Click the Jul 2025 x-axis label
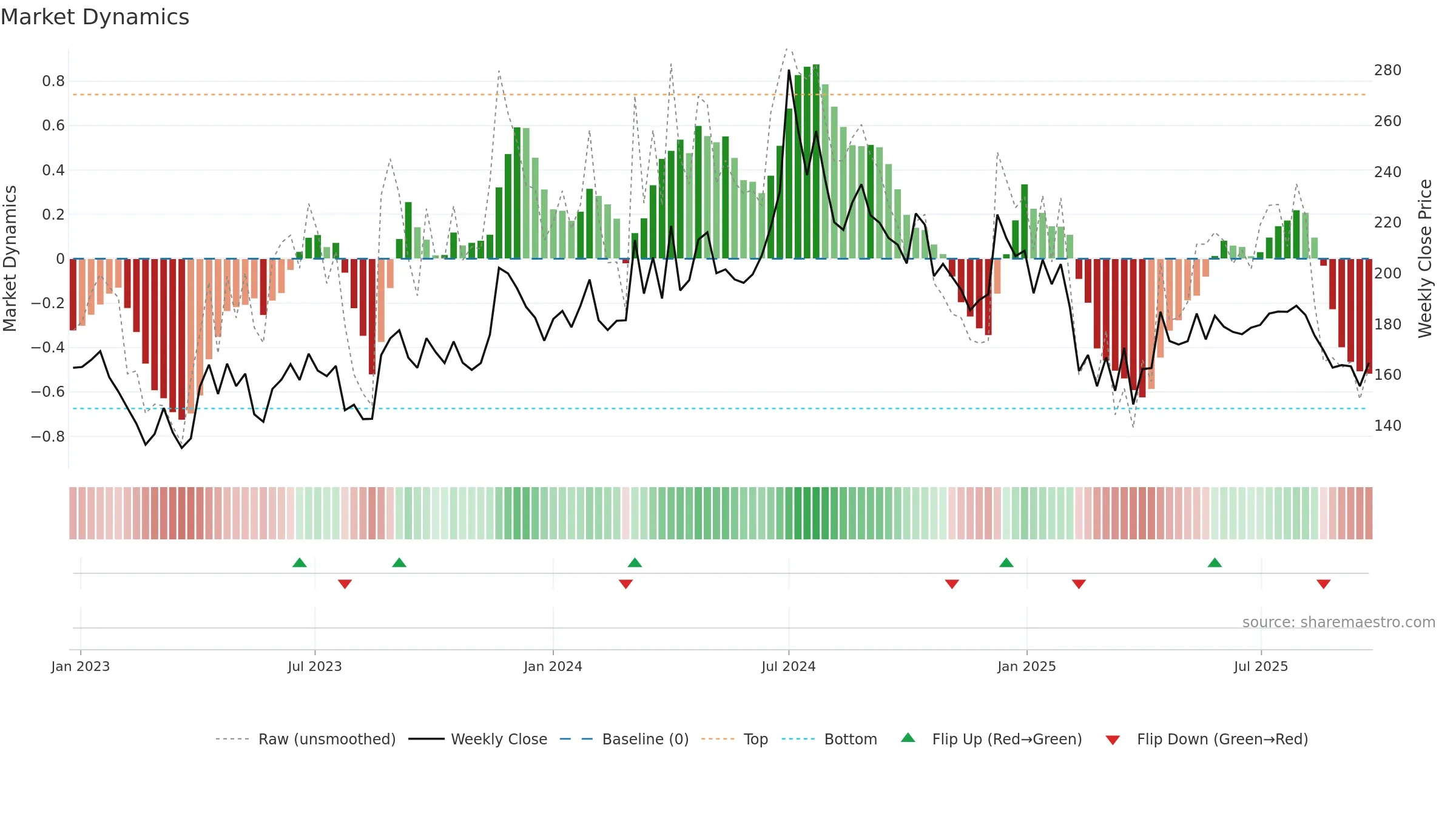Image resolution: width=1456 pixels, height=819 pixels. coord(1261,666)
